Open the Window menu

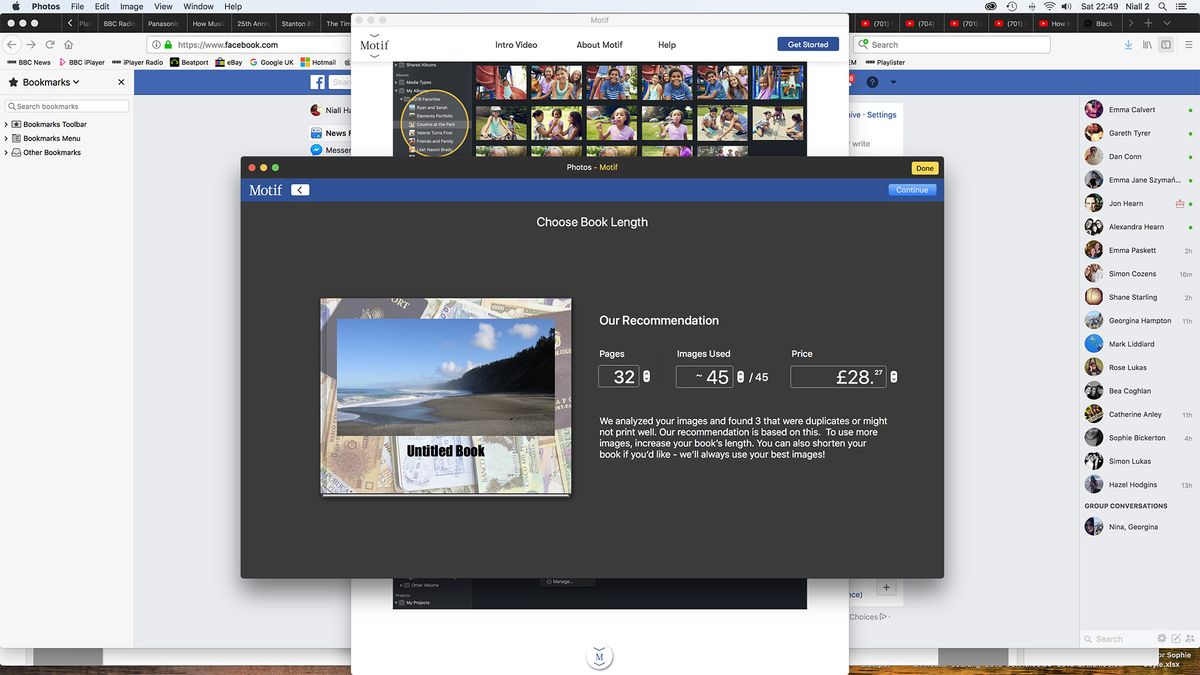[x=198, y=6]
